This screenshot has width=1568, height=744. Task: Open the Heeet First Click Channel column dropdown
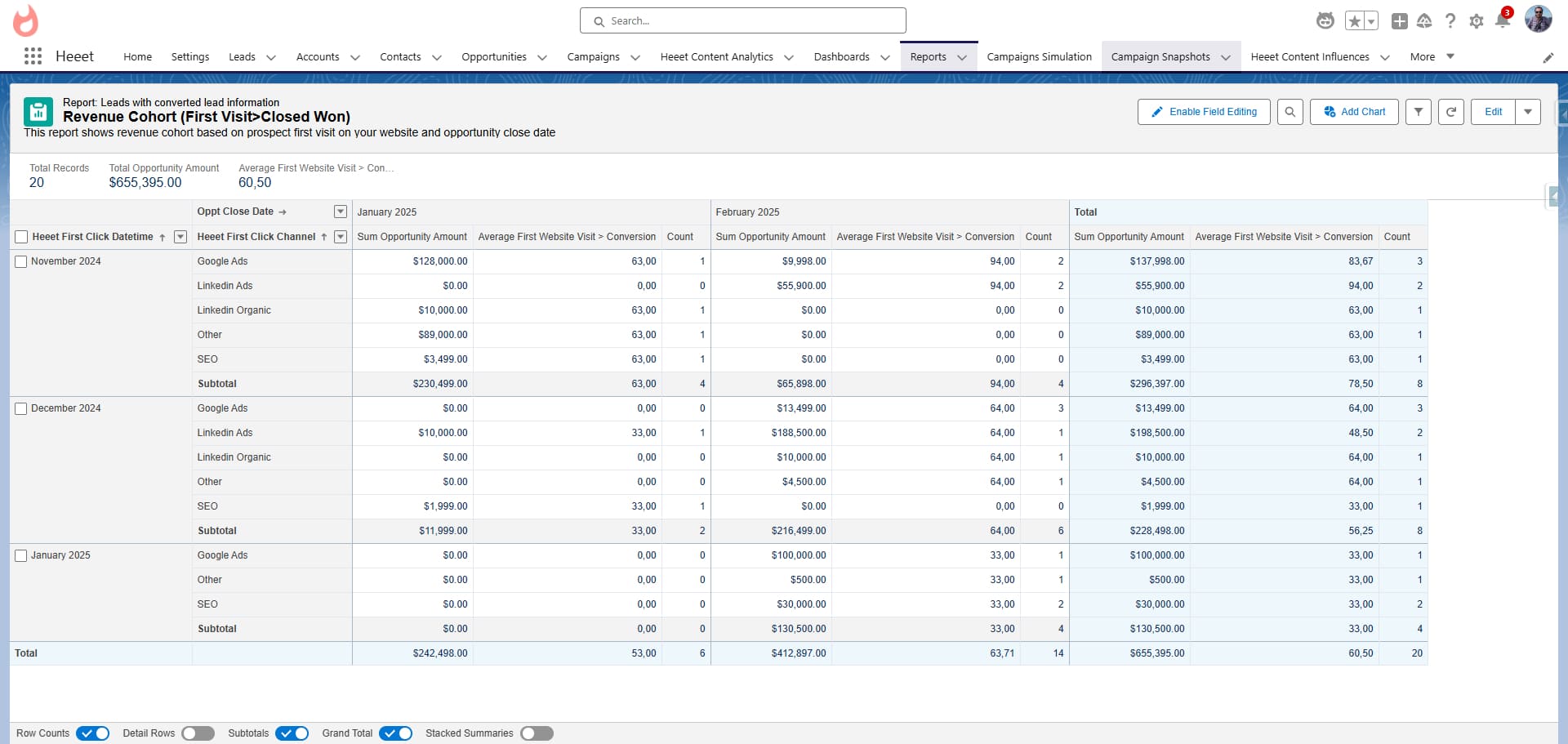[341, 237]
